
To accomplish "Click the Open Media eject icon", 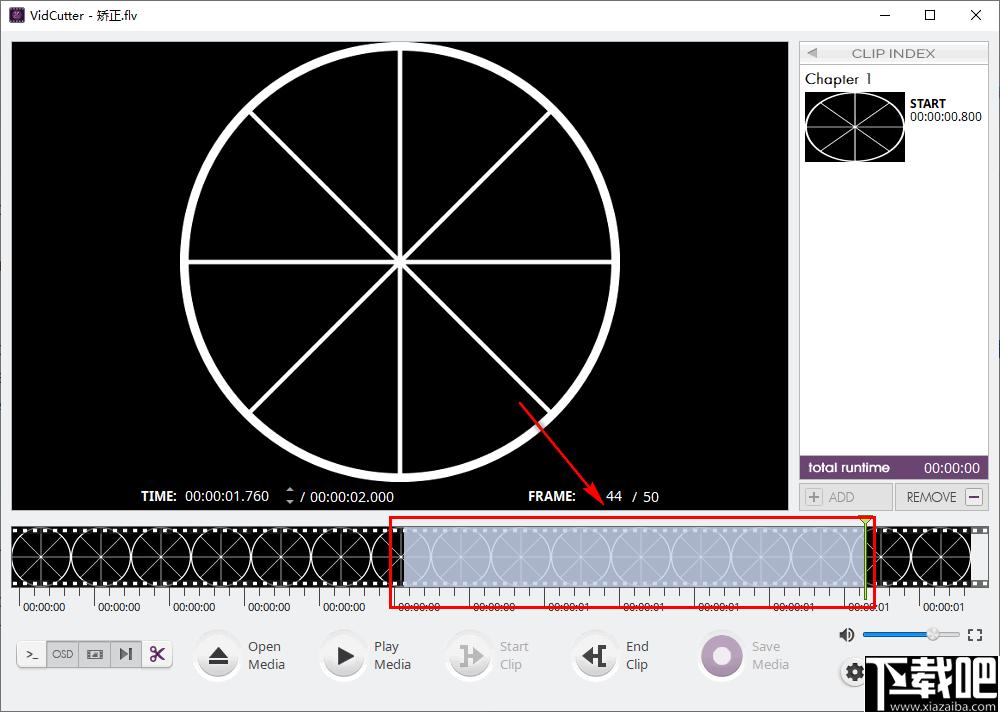I will pos(219,655).
